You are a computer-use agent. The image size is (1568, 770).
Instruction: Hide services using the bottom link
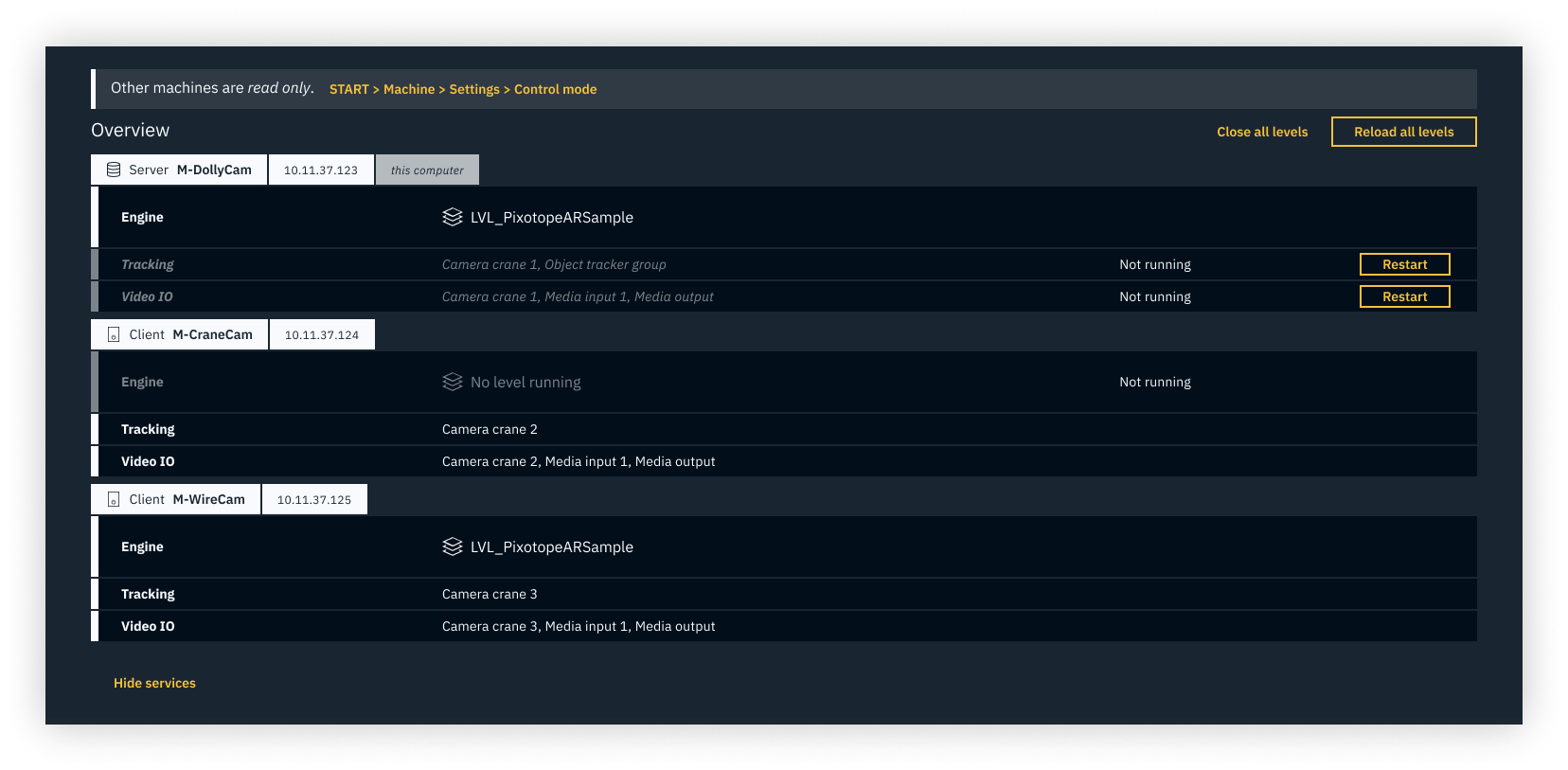click(154, 683)
